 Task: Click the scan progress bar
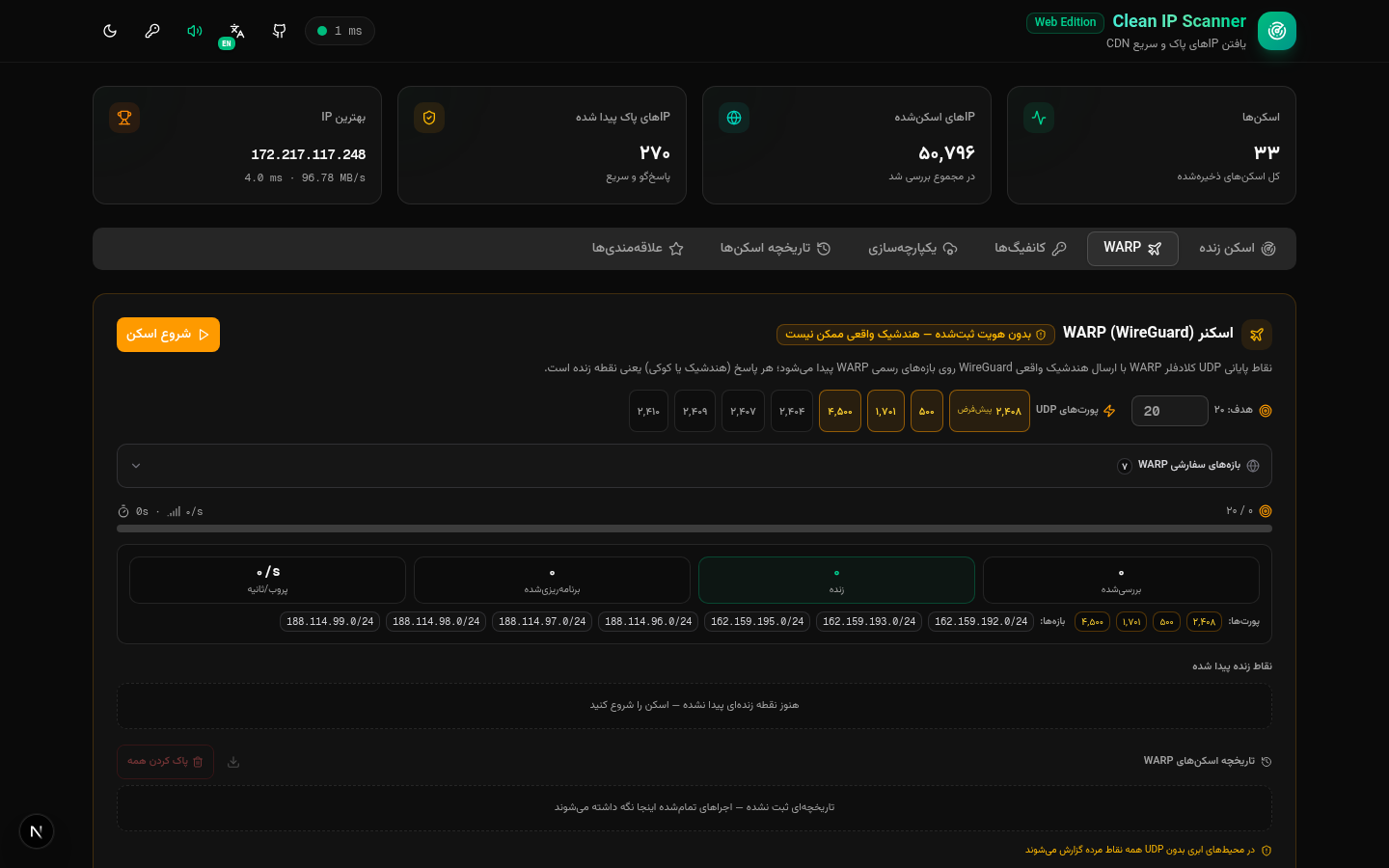694,529
